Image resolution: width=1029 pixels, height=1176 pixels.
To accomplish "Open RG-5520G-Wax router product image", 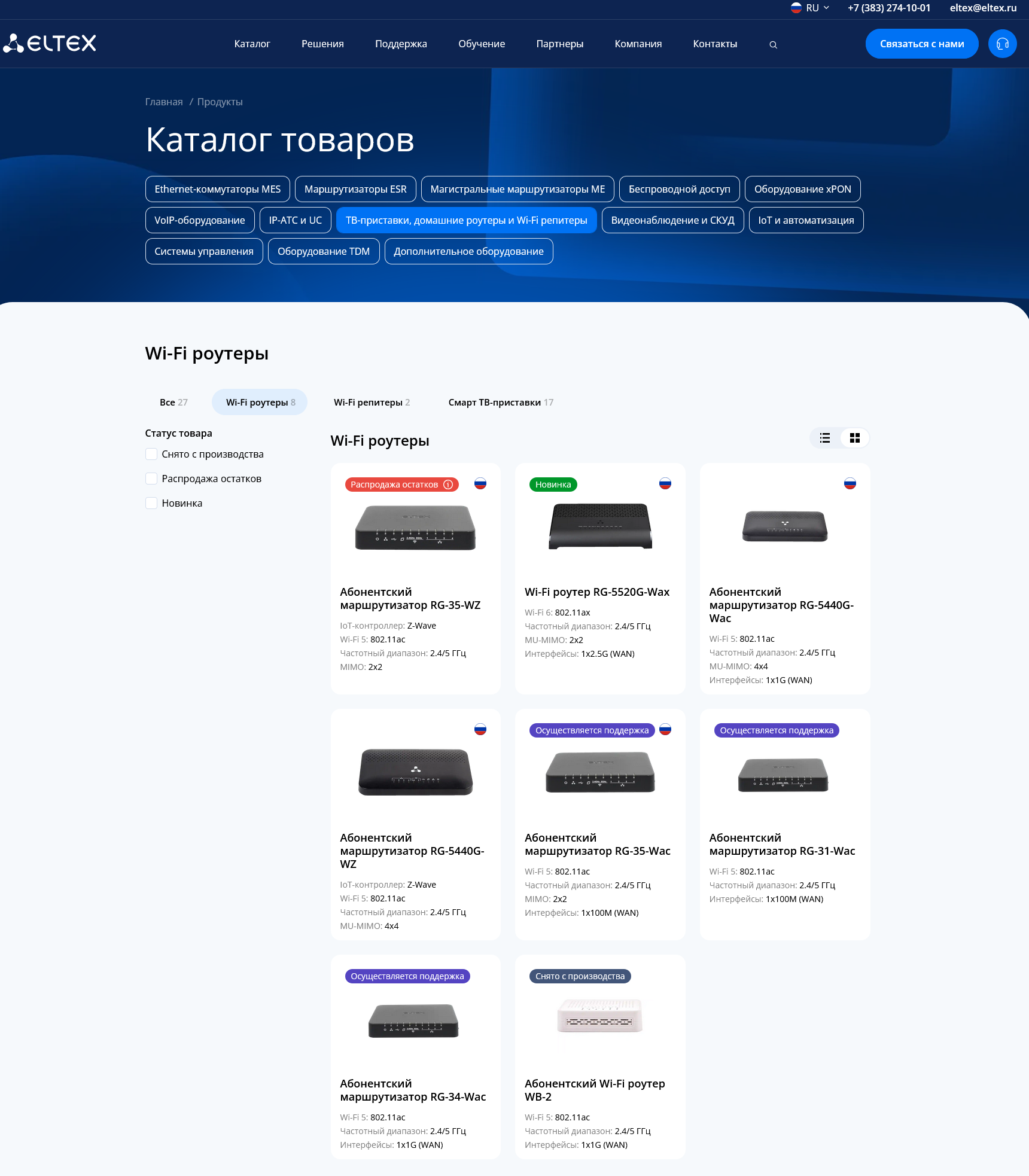I will tap(600, 526).
